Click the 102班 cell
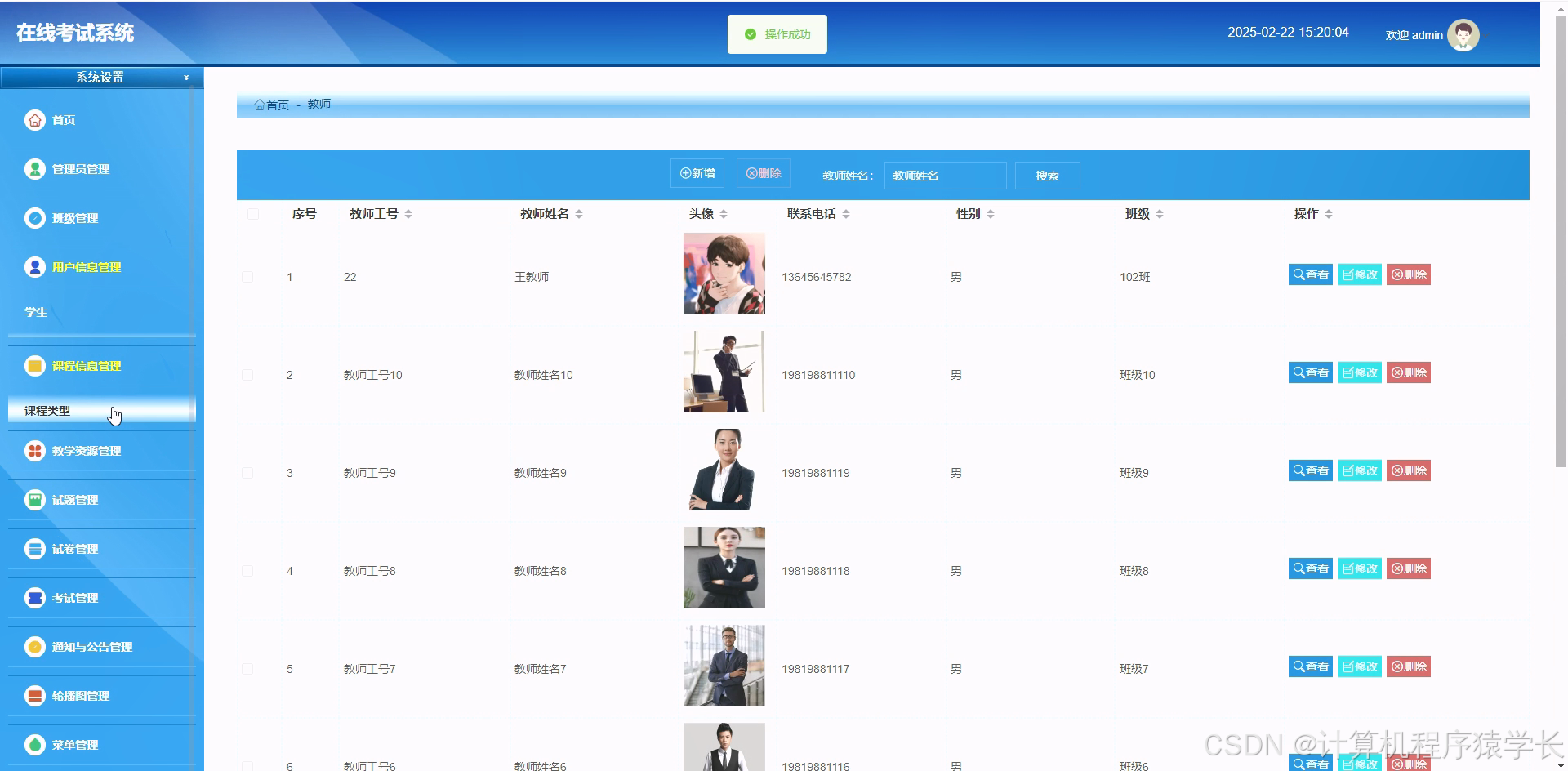1568x771 pixels. point(1134,277)
